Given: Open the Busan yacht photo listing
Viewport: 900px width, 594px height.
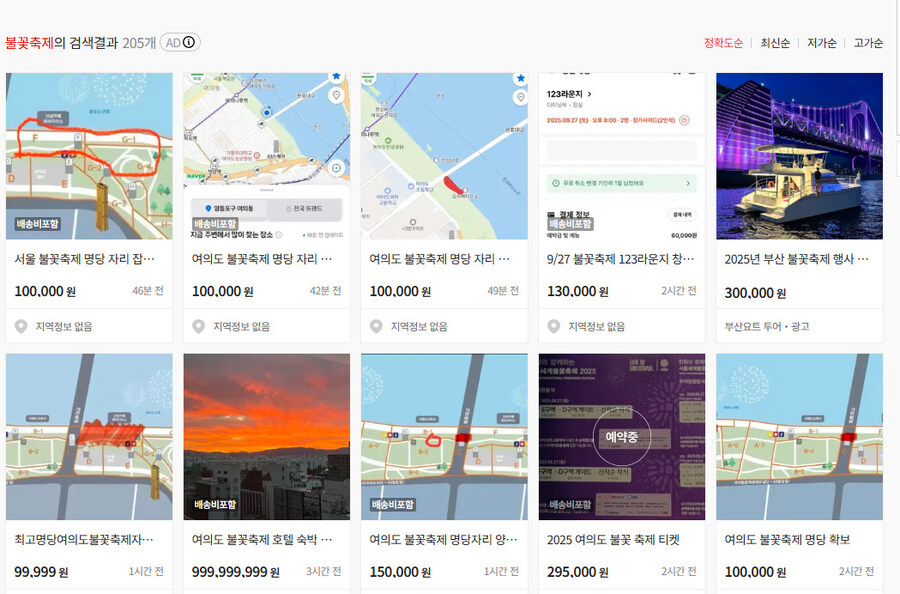Looking at the screenshot, I should click(x=799, y=156).
